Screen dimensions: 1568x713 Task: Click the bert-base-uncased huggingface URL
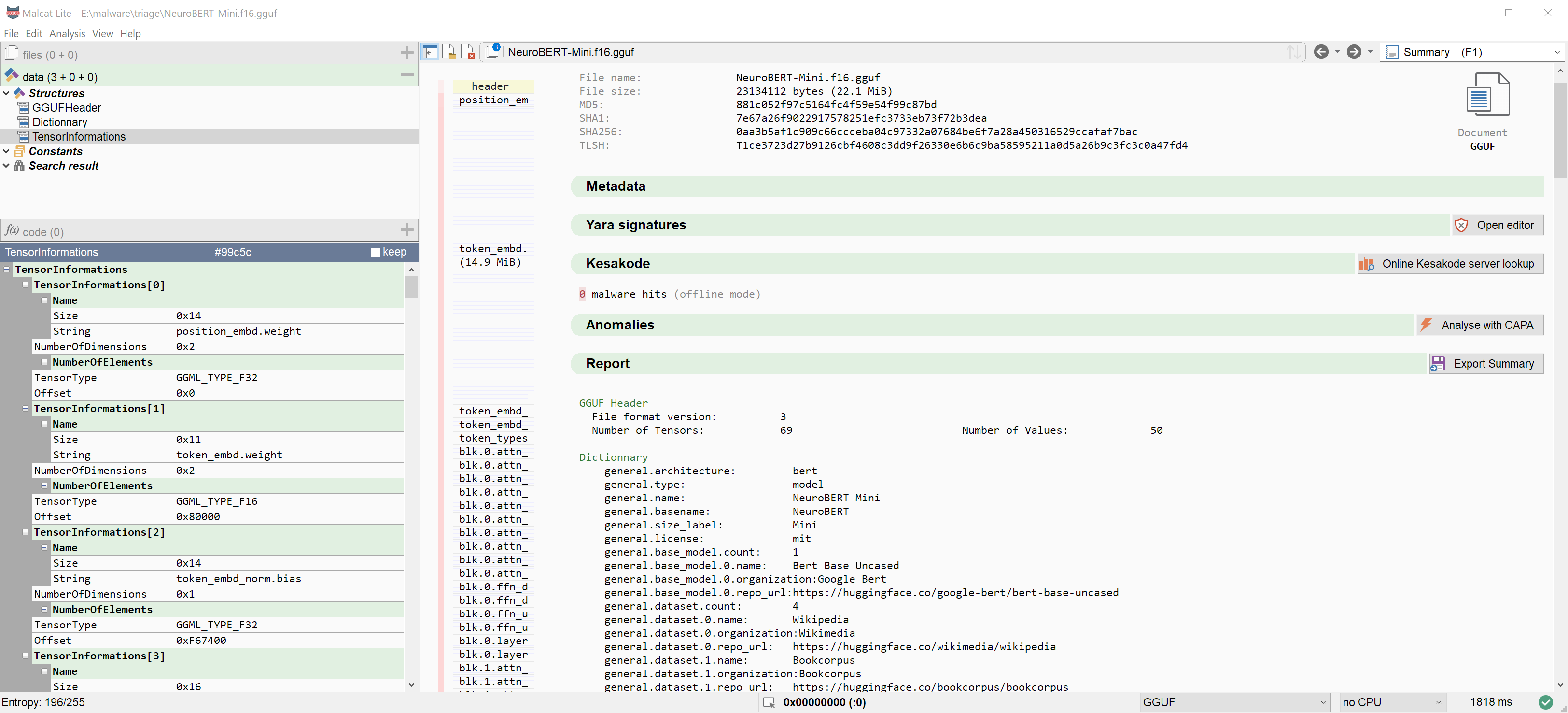(955, 592)
